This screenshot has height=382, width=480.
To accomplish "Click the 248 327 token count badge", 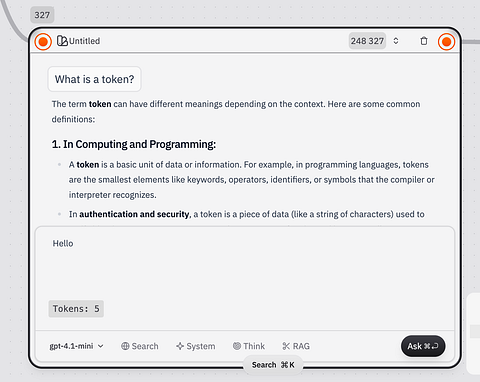I will (367, 41).
